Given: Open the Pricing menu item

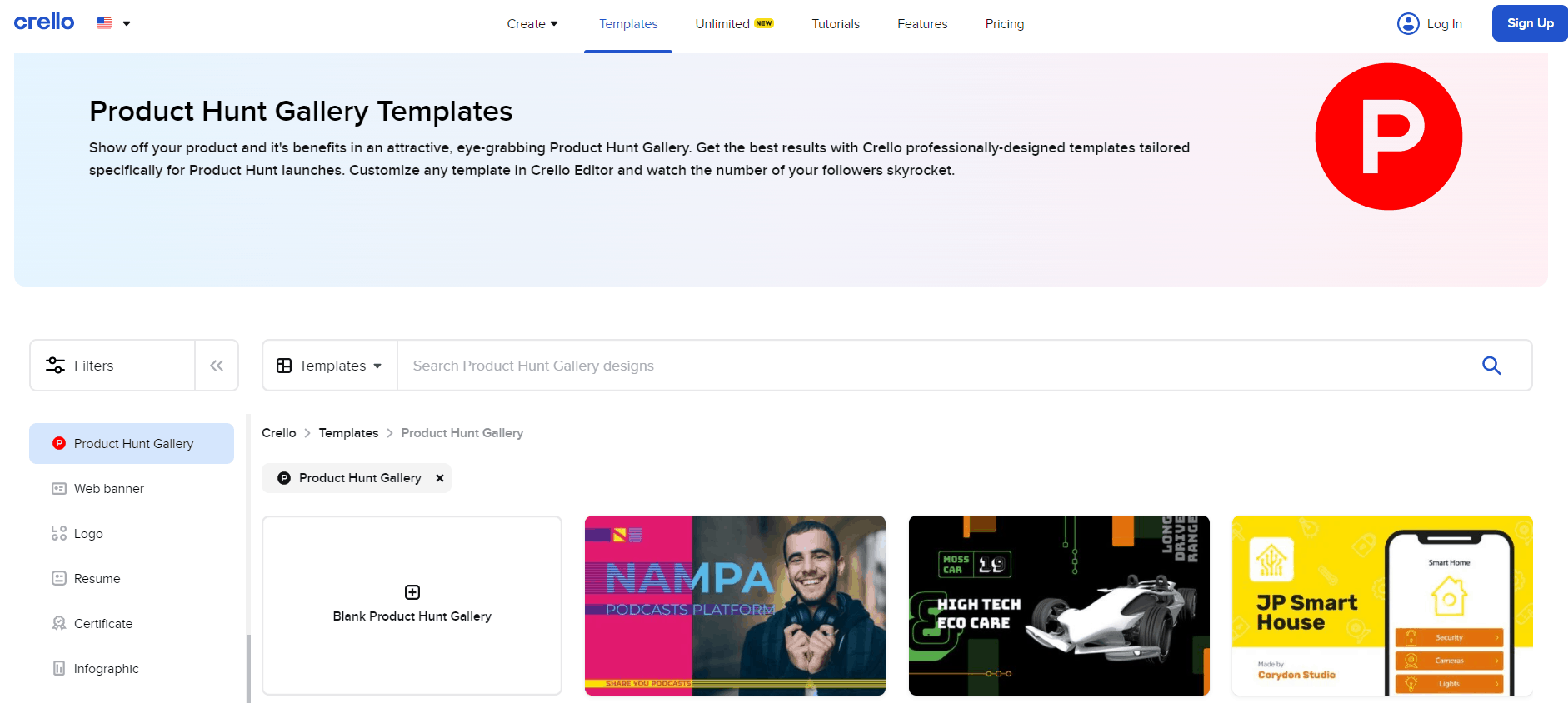Looking at the screenshot, I should pos(1005,24).
